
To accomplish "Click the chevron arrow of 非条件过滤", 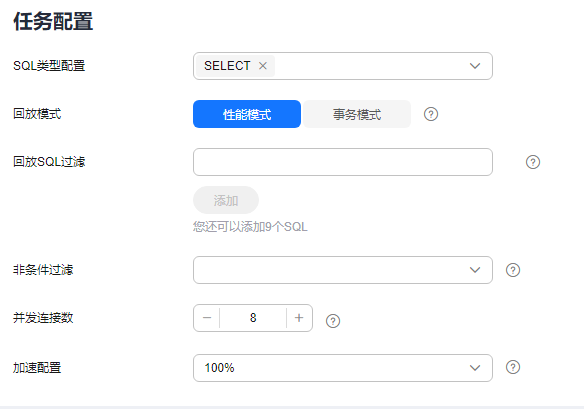I will click(x=474, y=270).
